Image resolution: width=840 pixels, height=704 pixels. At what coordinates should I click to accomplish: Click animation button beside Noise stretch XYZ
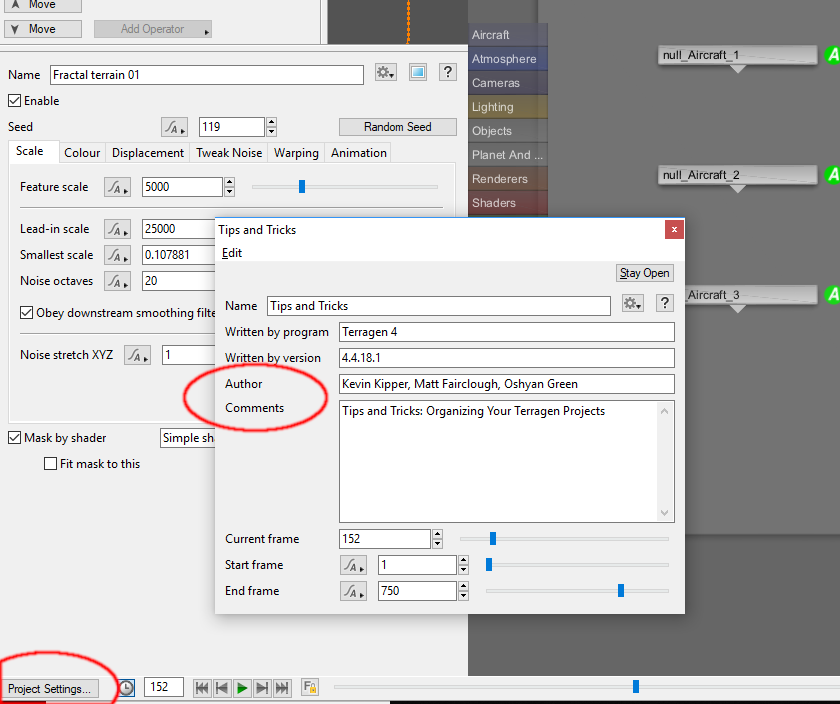pos(138,355)
